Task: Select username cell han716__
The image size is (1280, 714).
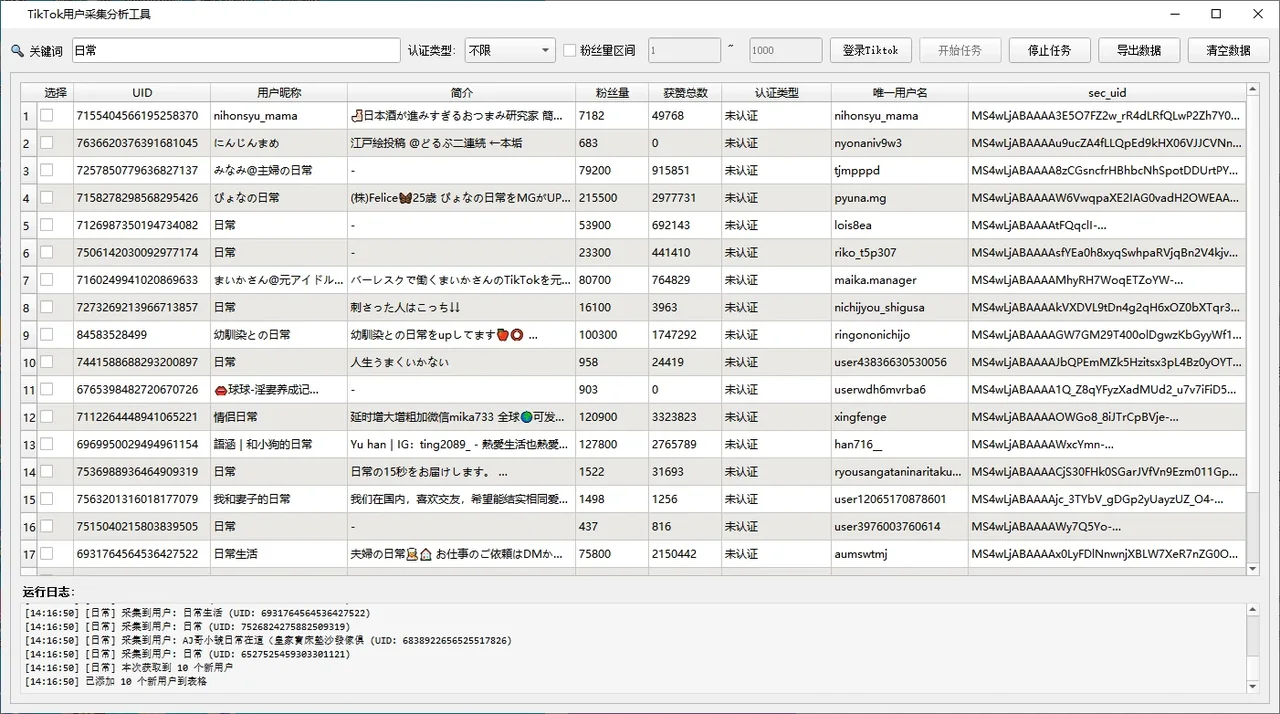Action: click(x=899, y=444)
